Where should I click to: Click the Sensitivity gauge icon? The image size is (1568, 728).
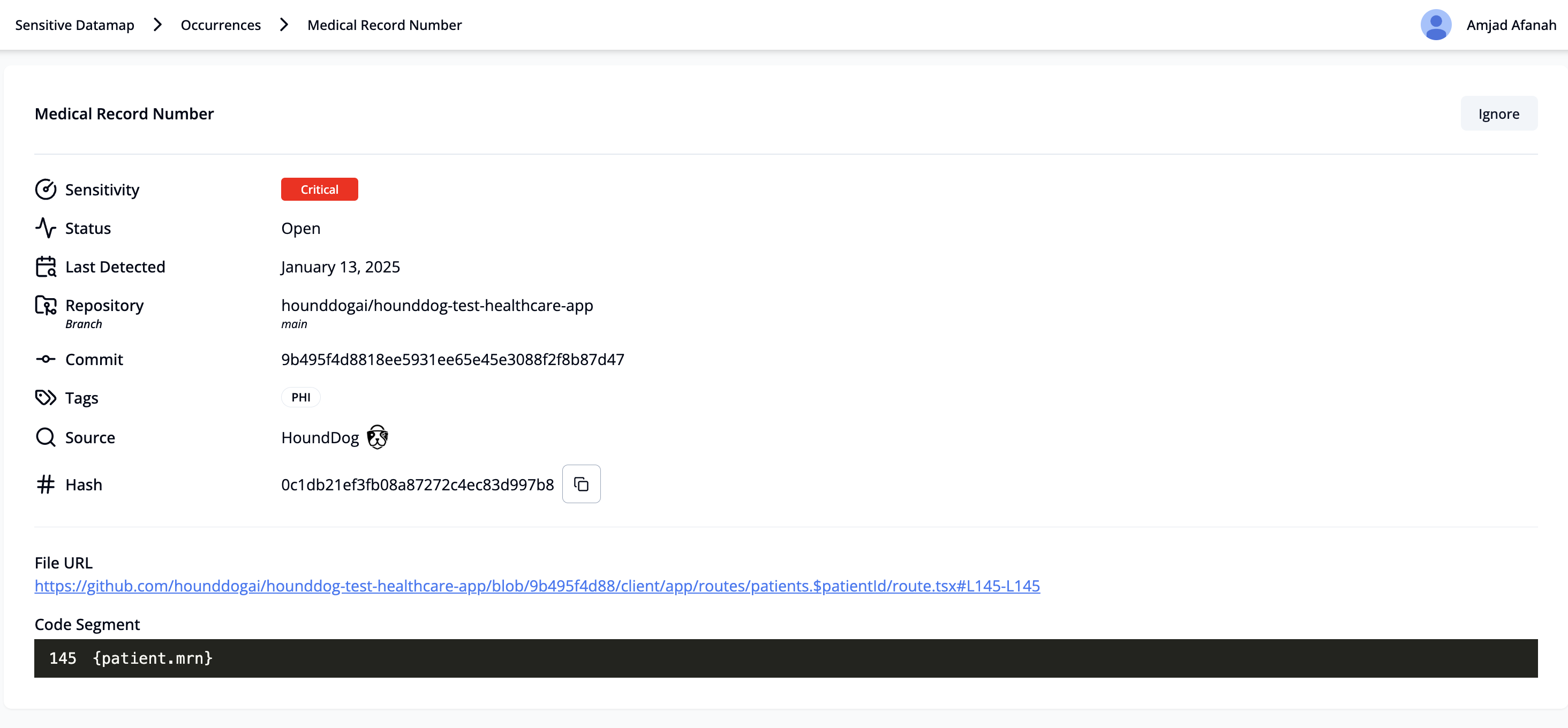coord(46,189)
